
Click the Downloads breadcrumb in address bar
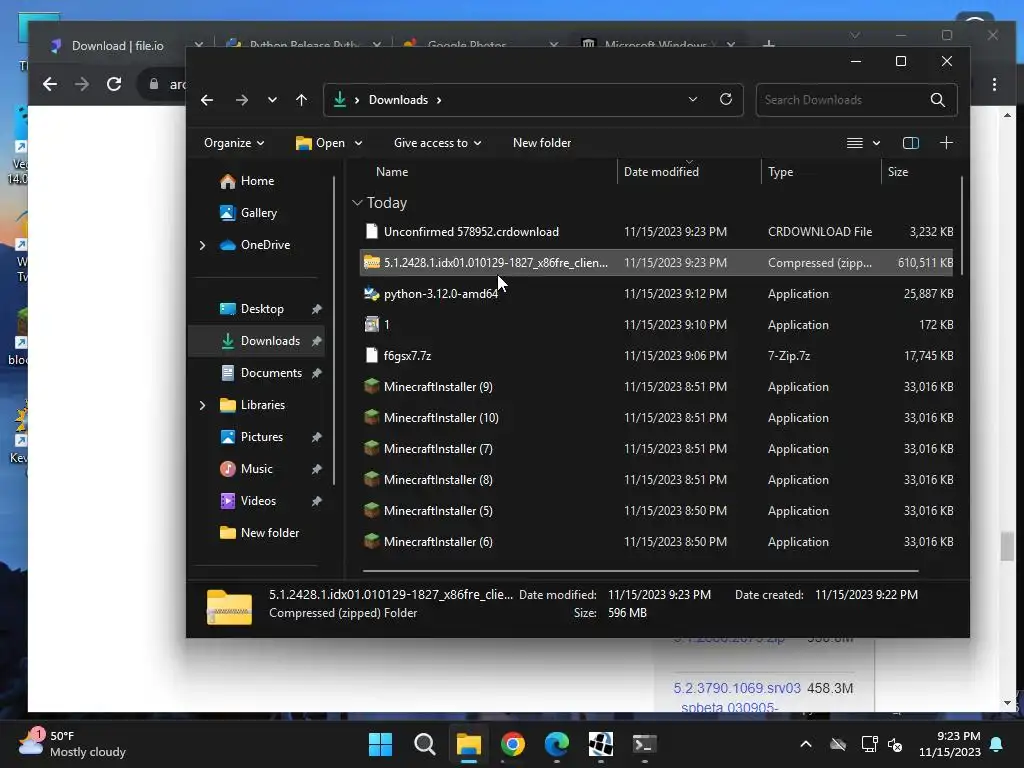click(x=398, y=100)
